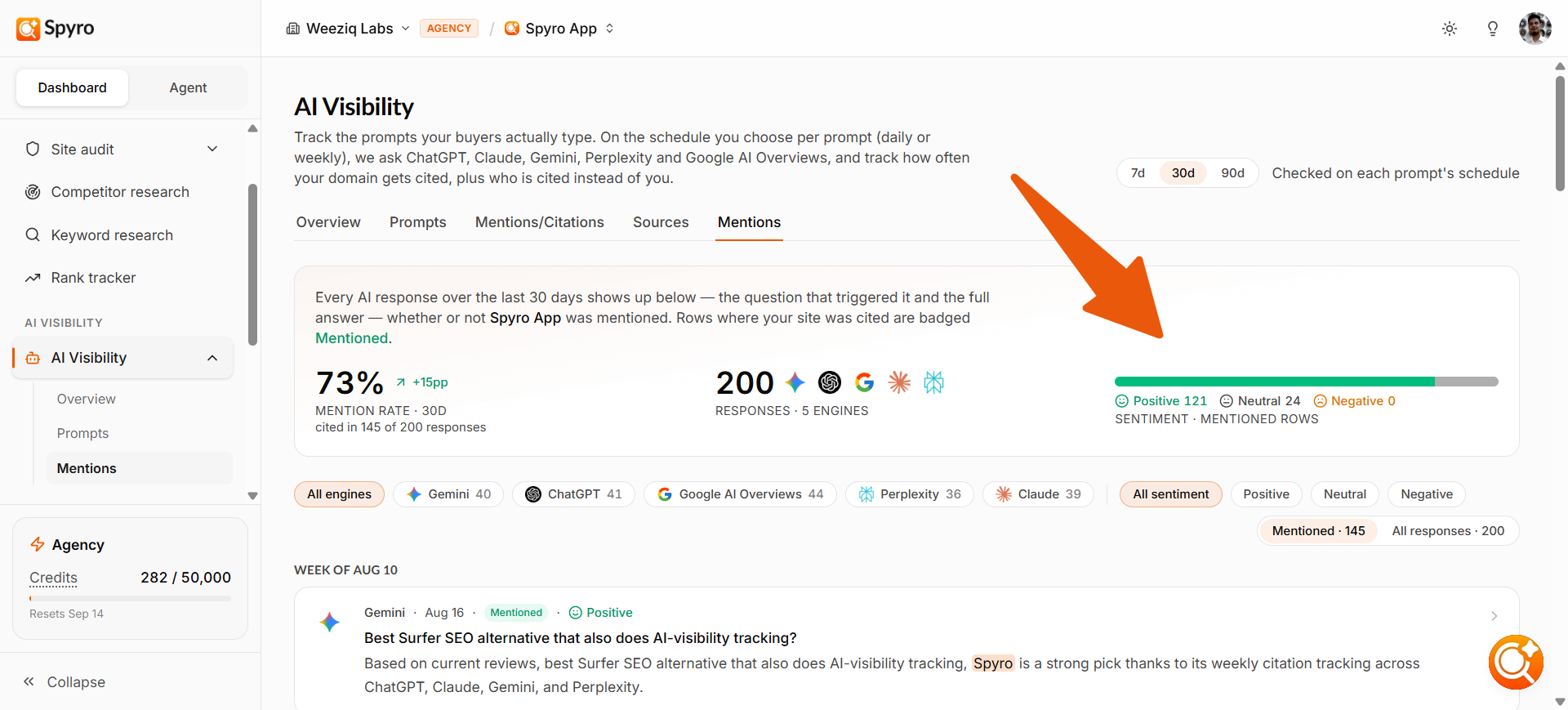This screenshot has width=1568, height=710.
Task: Click the Keyword research magnifier icon
Action: pos(33,234)
